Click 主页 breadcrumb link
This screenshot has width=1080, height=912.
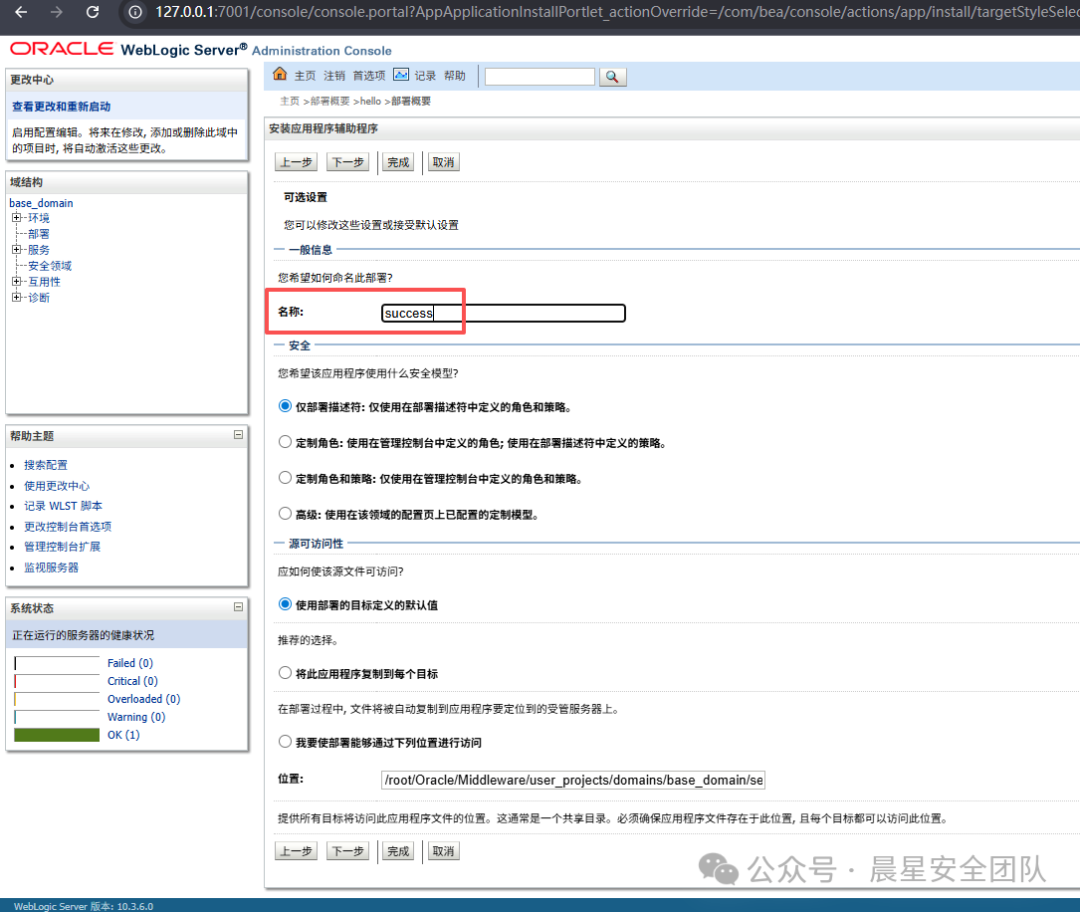pos(290,101)
